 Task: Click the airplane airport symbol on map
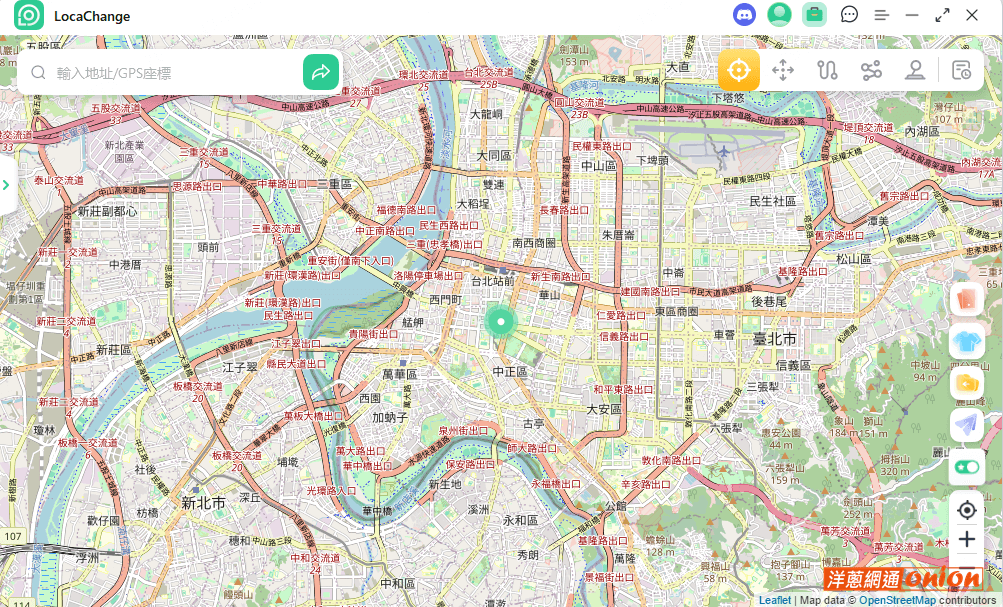point(723,152)
